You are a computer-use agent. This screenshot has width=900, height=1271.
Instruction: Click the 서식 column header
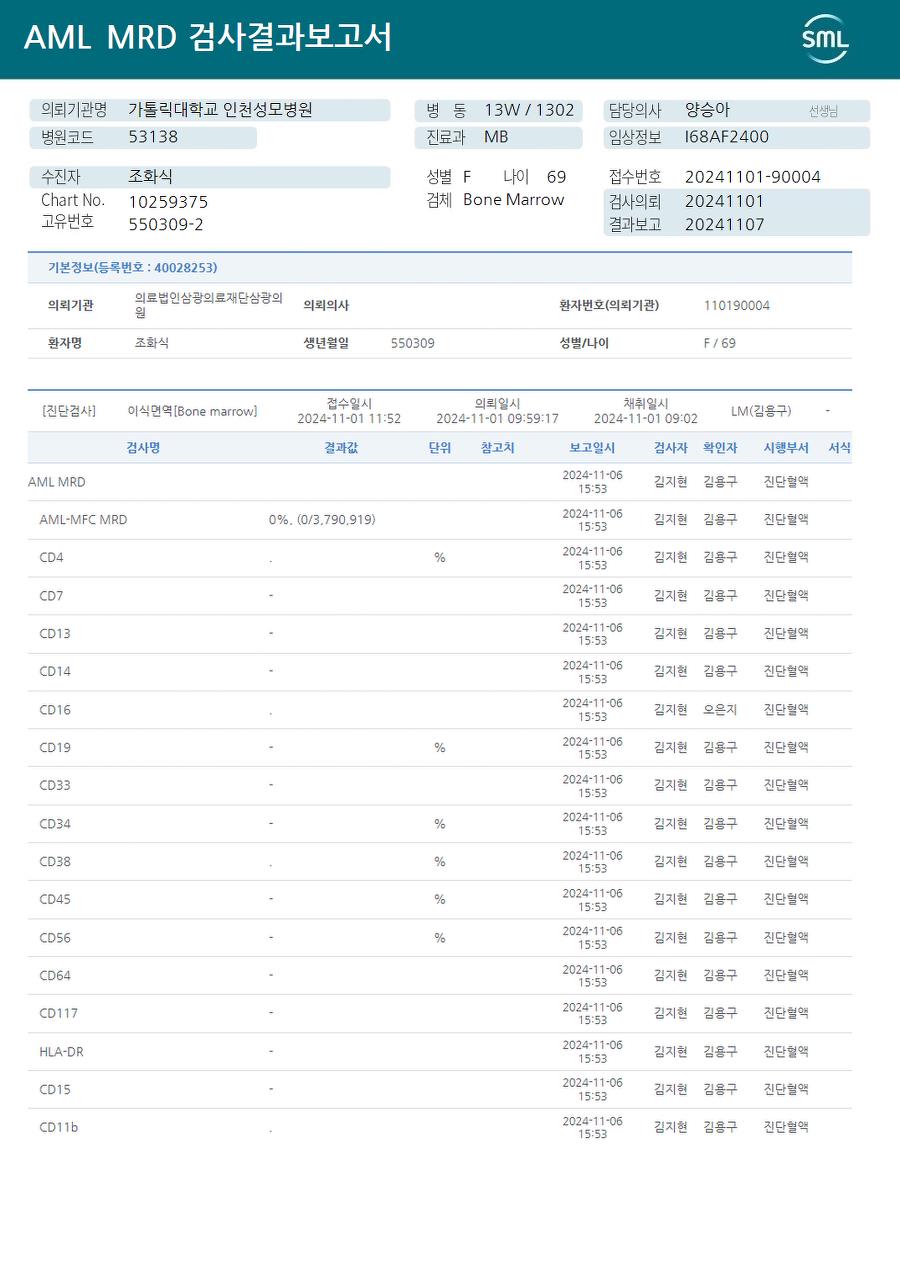pyautogui.click(x=840, y=448)
